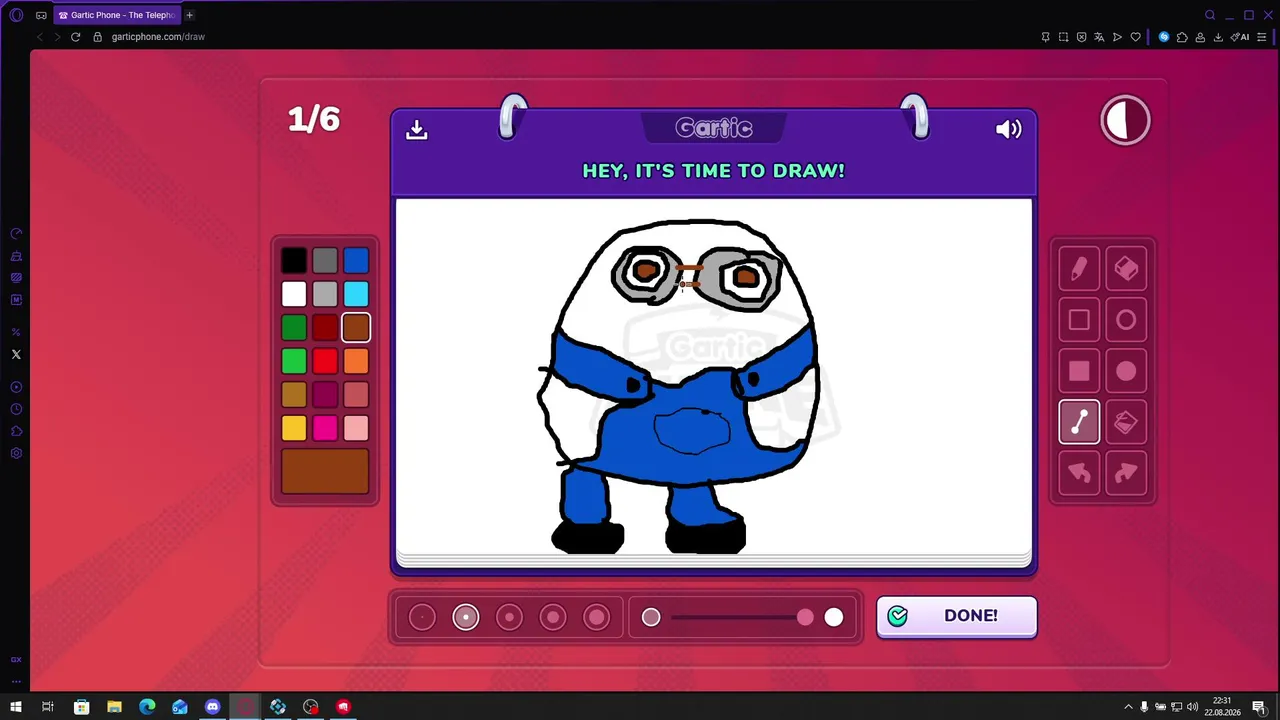Click the address bar URL field
The width and height of the screenshot is (1280, 720).
click(560, 37)
